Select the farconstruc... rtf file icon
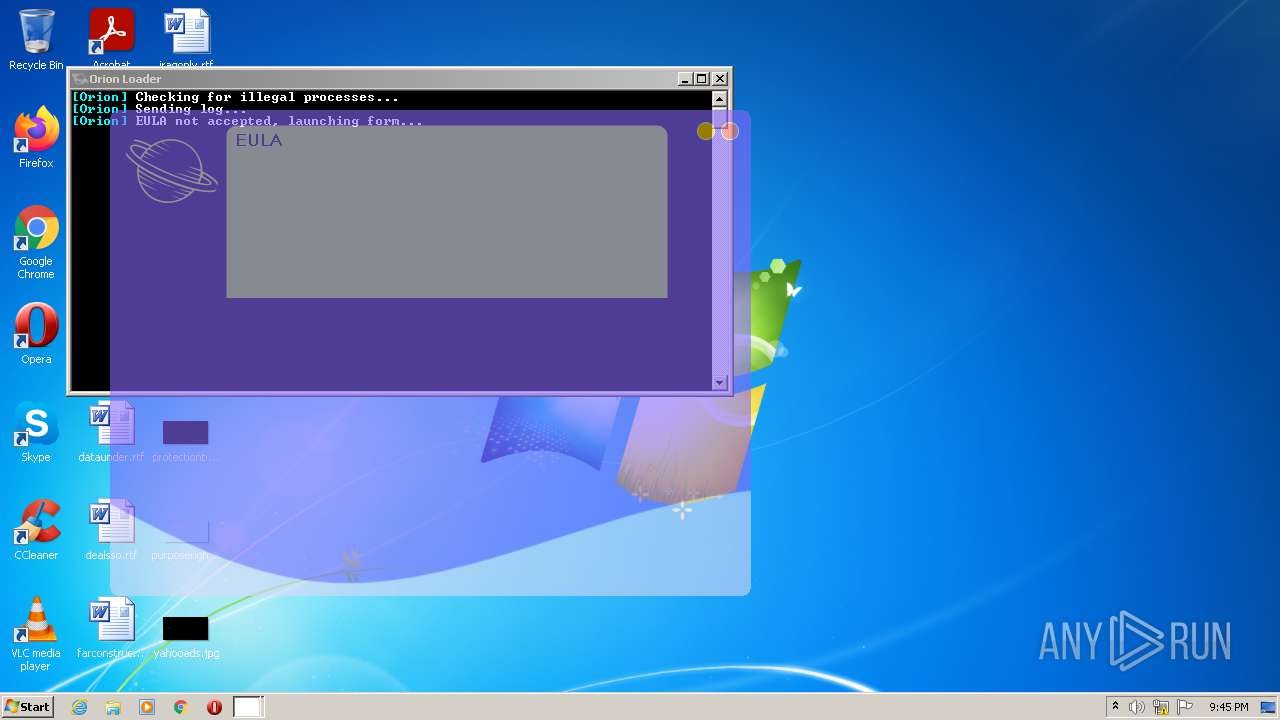The height and width of the screenshot is (720, 1280). [111, 627]
